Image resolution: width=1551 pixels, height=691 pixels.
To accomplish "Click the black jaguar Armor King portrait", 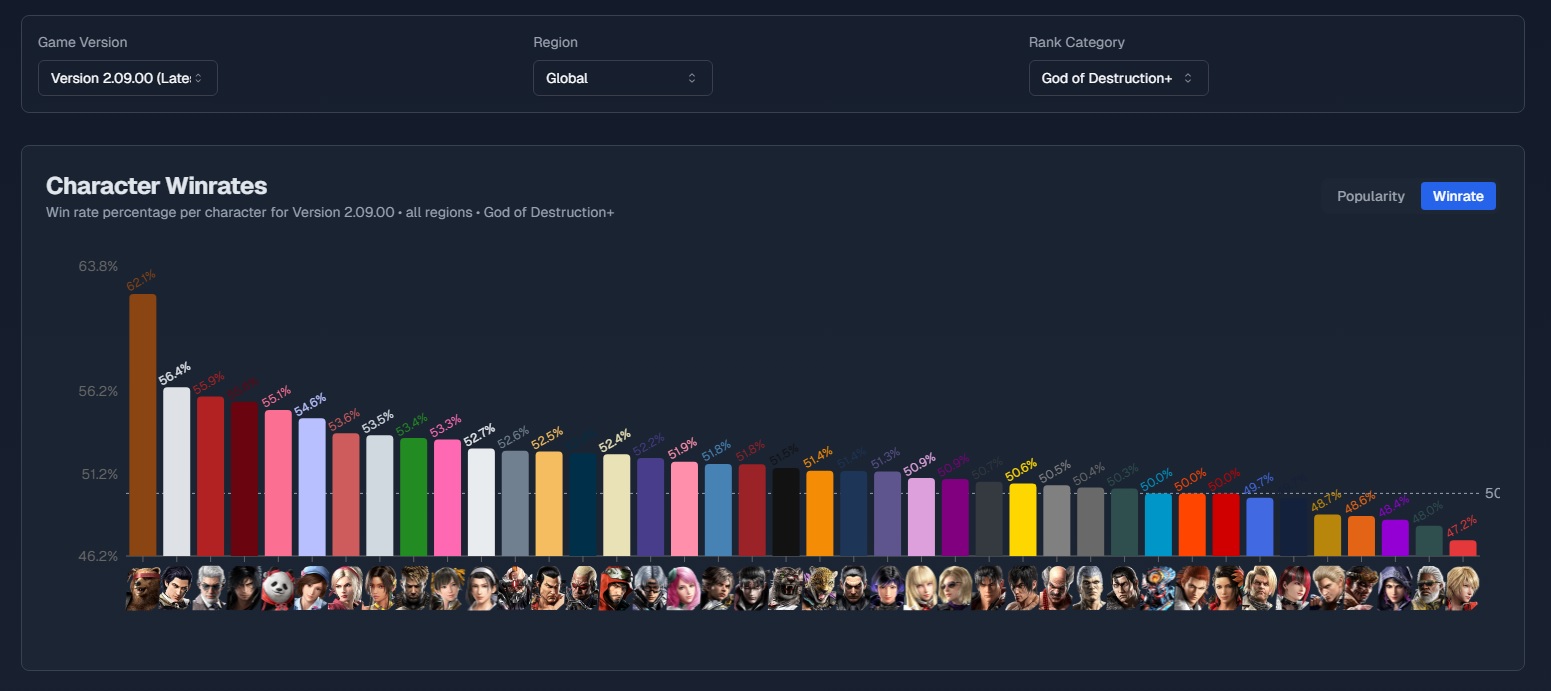I will (786, 588).
